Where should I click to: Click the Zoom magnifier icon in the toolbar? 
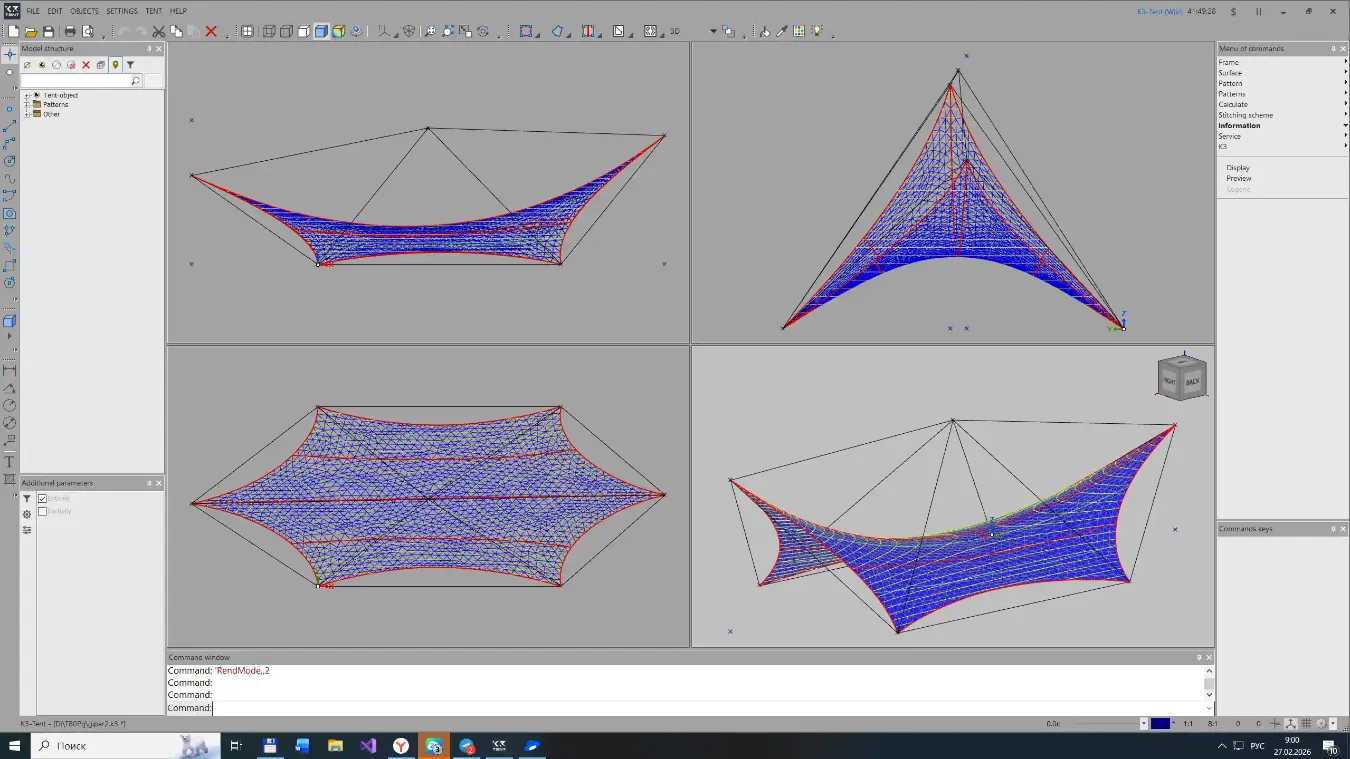pos(429,31)
